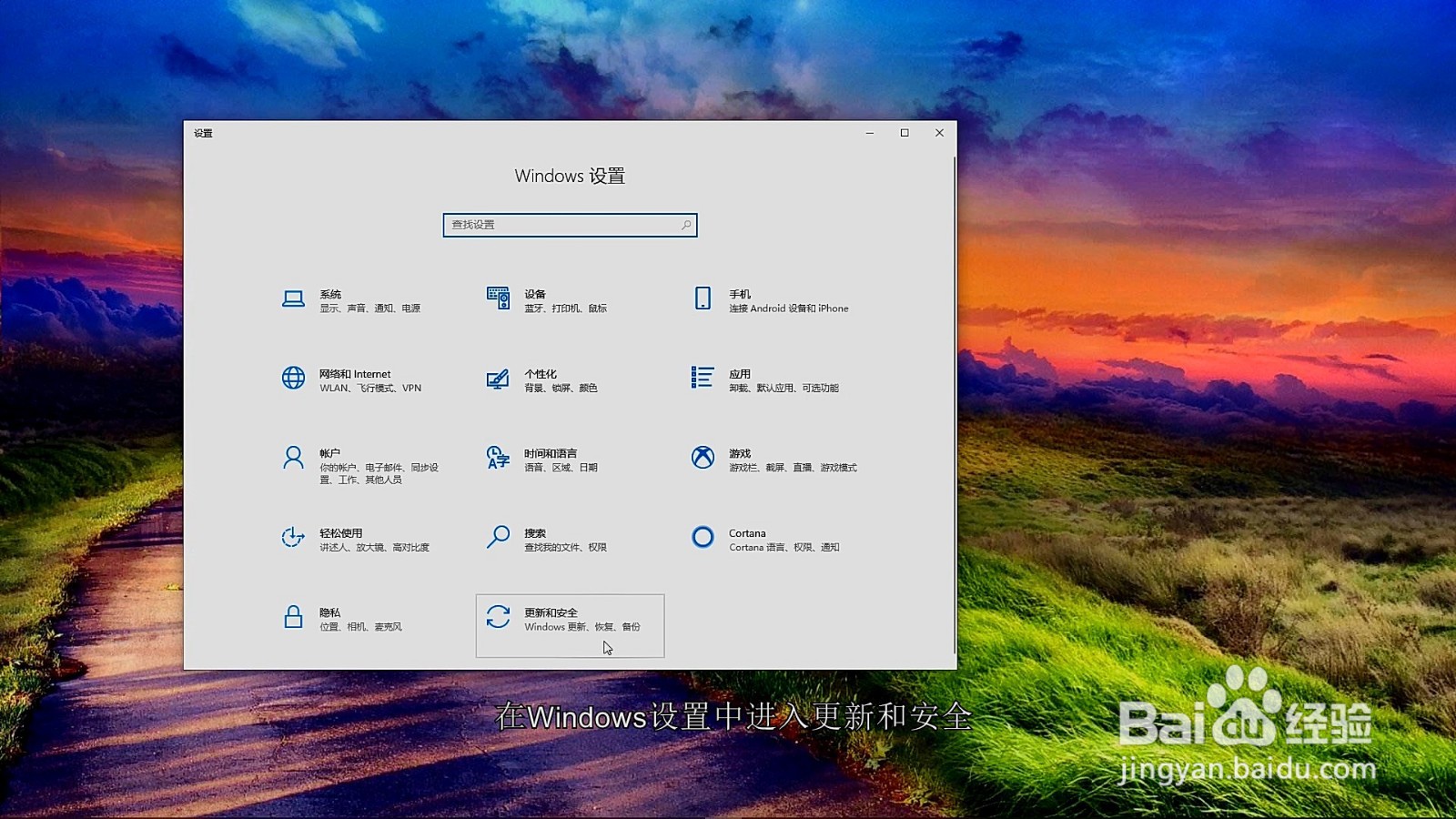This screenshot has width=1456, height=819.
Task: Close the 设置 window
Action: pos(939,133)
